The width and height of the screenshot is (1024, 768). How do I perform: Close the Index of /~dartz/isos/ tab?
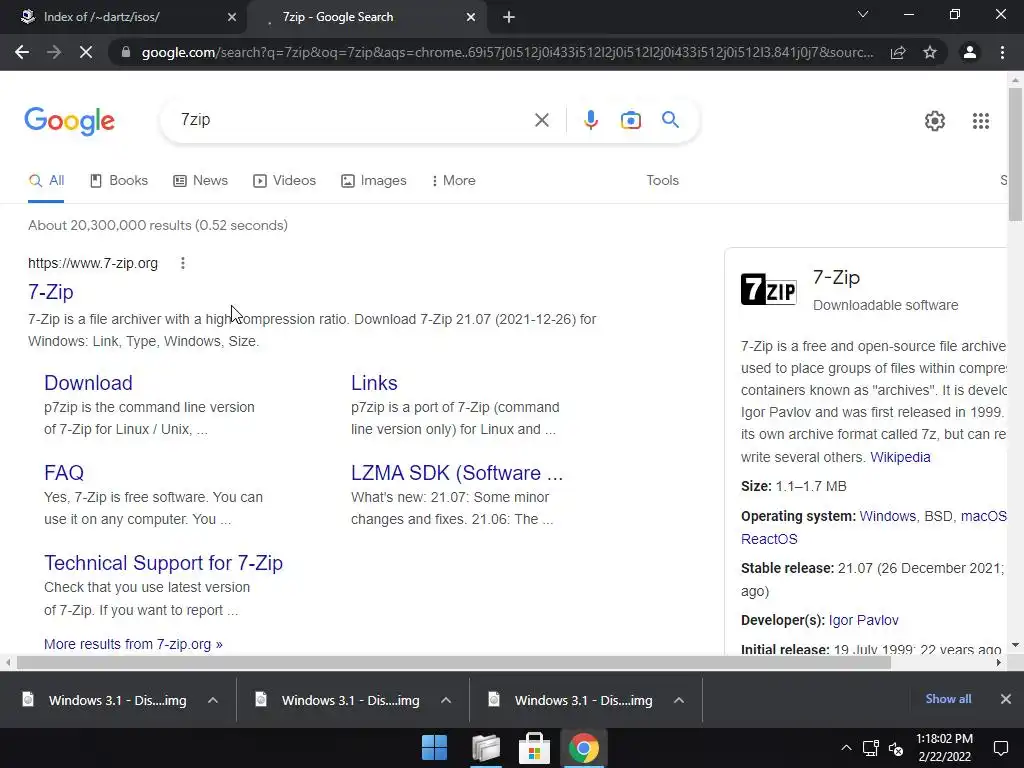pos(232,17)
